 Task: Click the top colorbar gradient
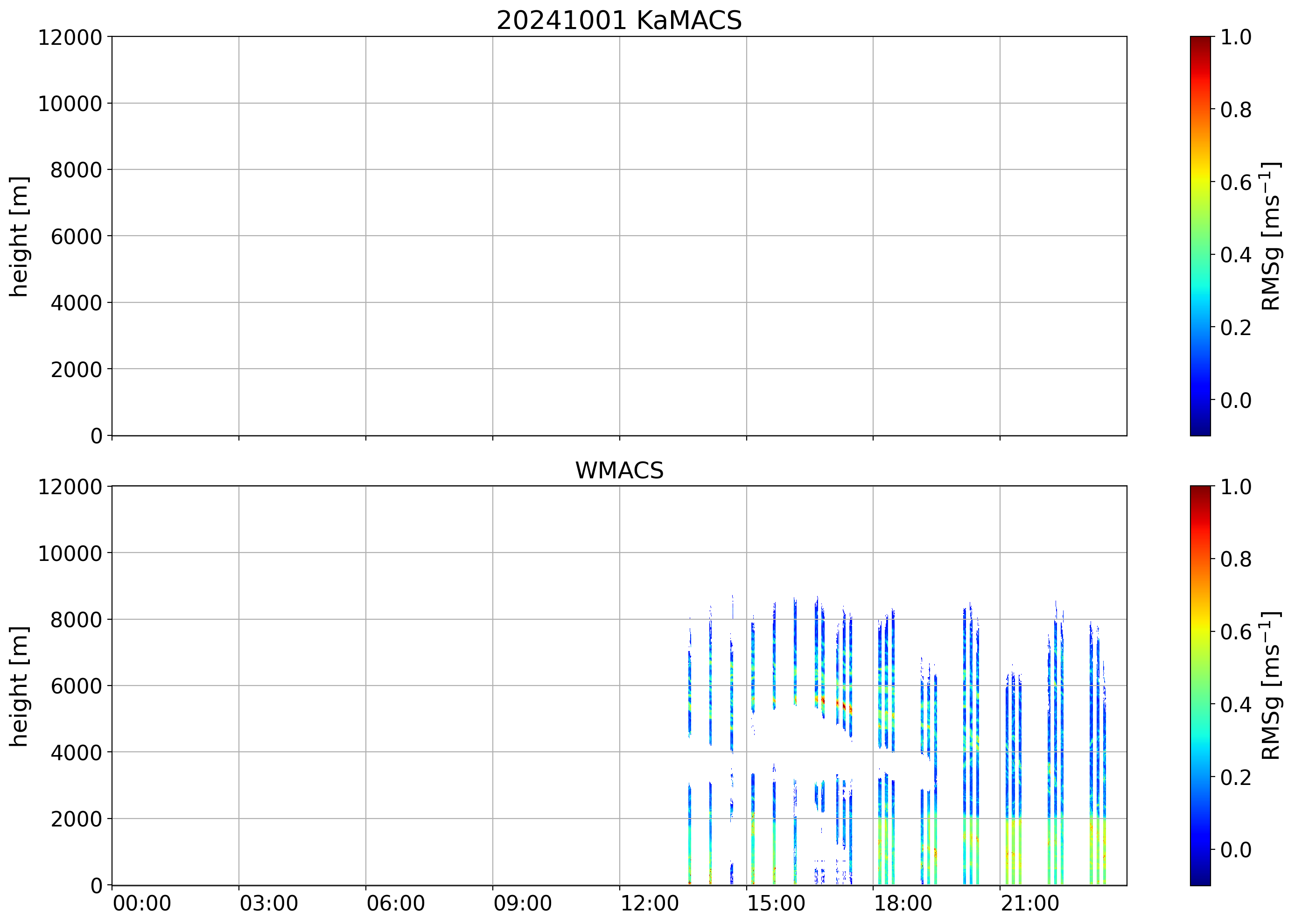coord(1200,236)
